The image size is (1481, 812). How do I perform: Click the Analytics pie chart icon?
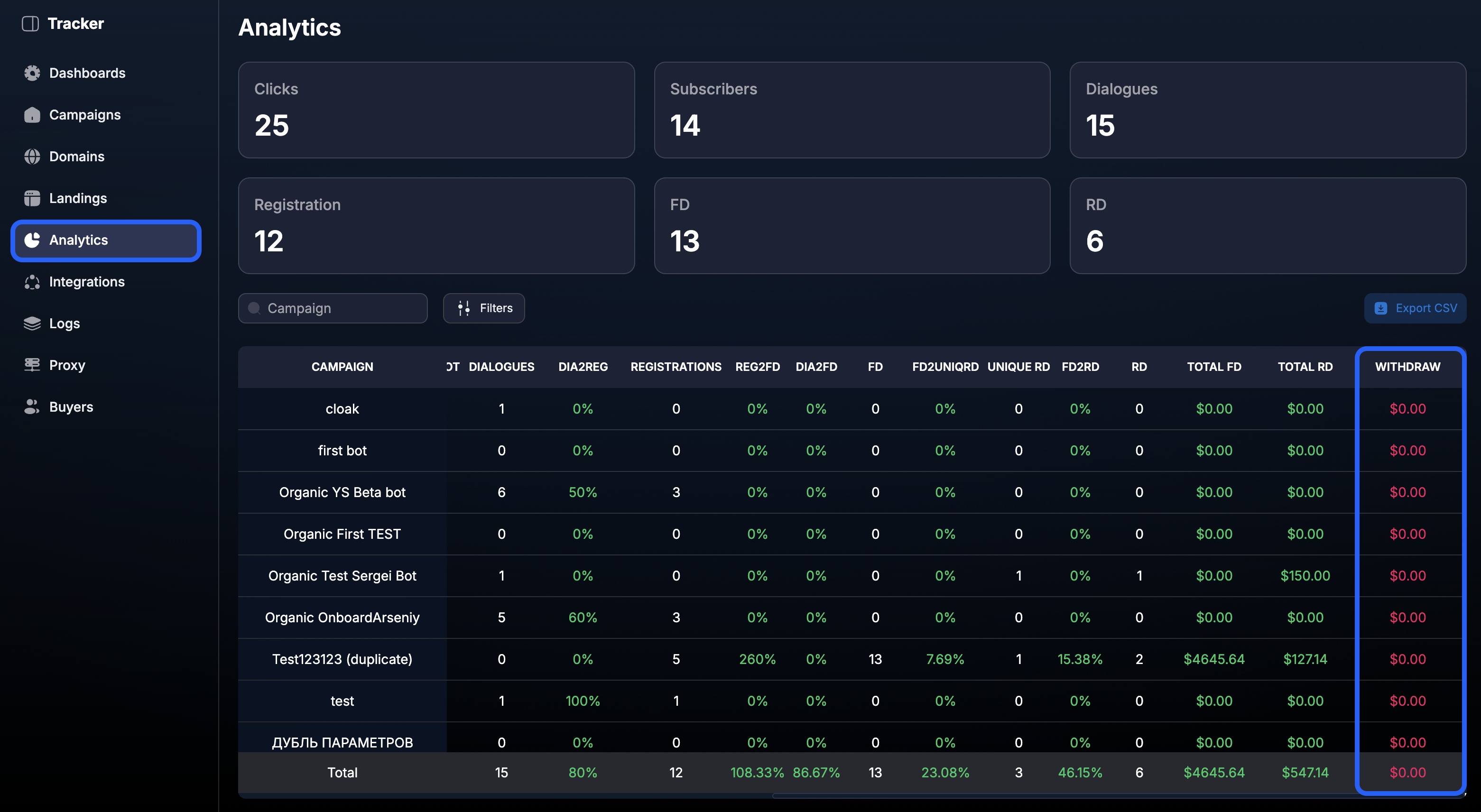(32, 240)
